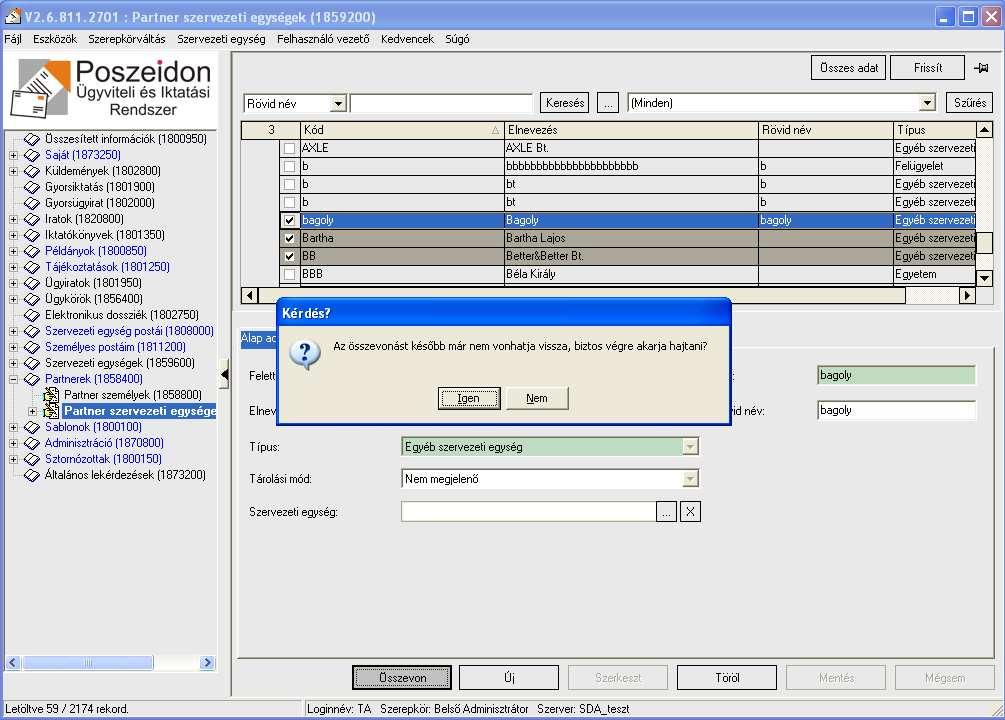
Task: Click the table scroll down arrow
Action: [984, 278]
